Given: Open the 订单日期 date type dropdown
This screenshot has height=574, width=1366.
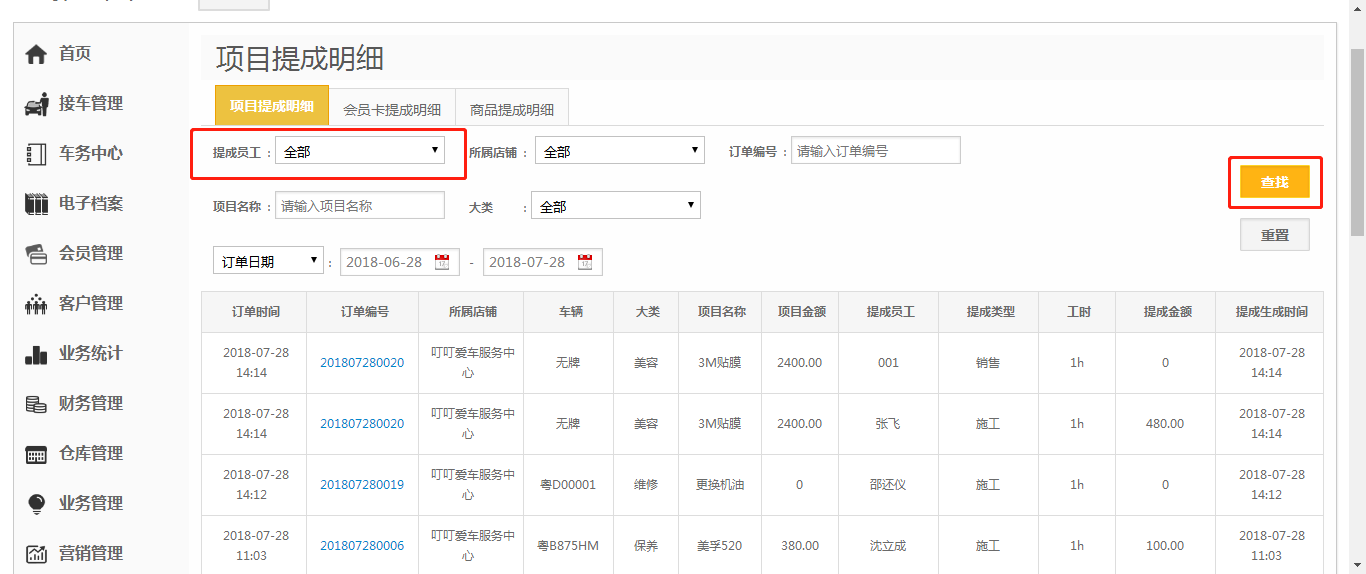Looking at the screenshot, I should click(267, 262).
